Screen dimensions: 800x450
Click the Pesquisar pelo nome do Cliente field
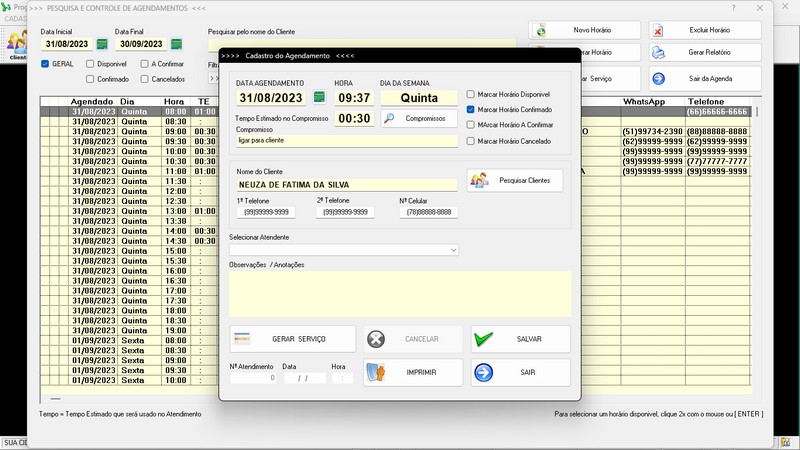362,45
